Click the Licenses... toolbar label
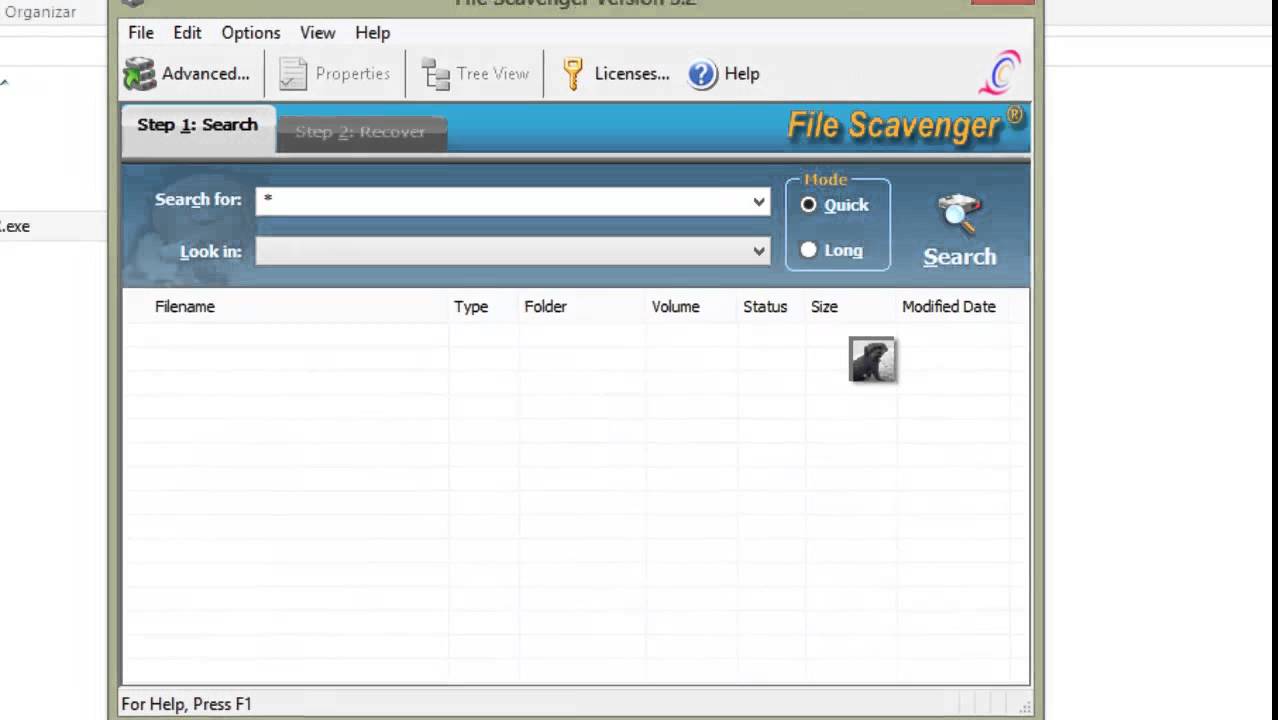 (632, 74)
